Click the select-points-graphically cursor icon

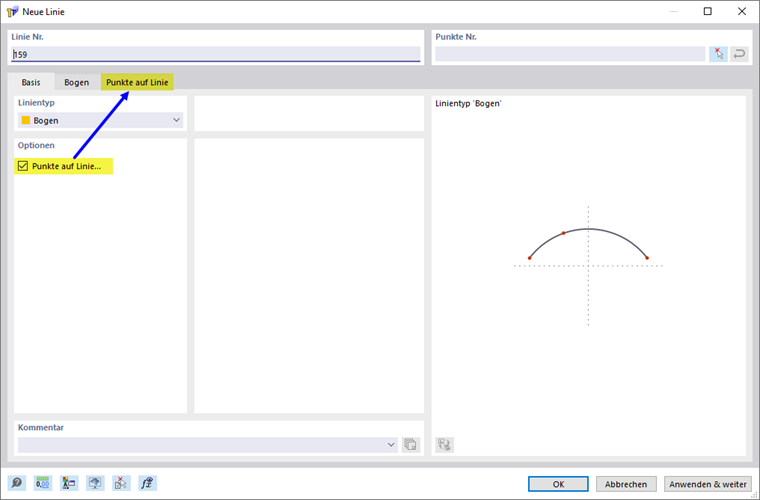pos(718,54)
